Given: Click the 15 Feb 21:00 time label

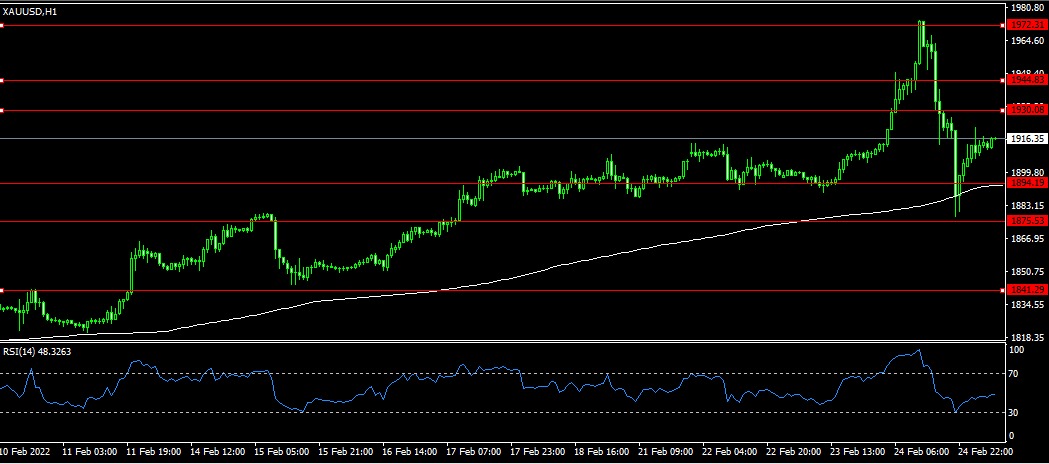Looking at the screenshot, I should 345,451.
